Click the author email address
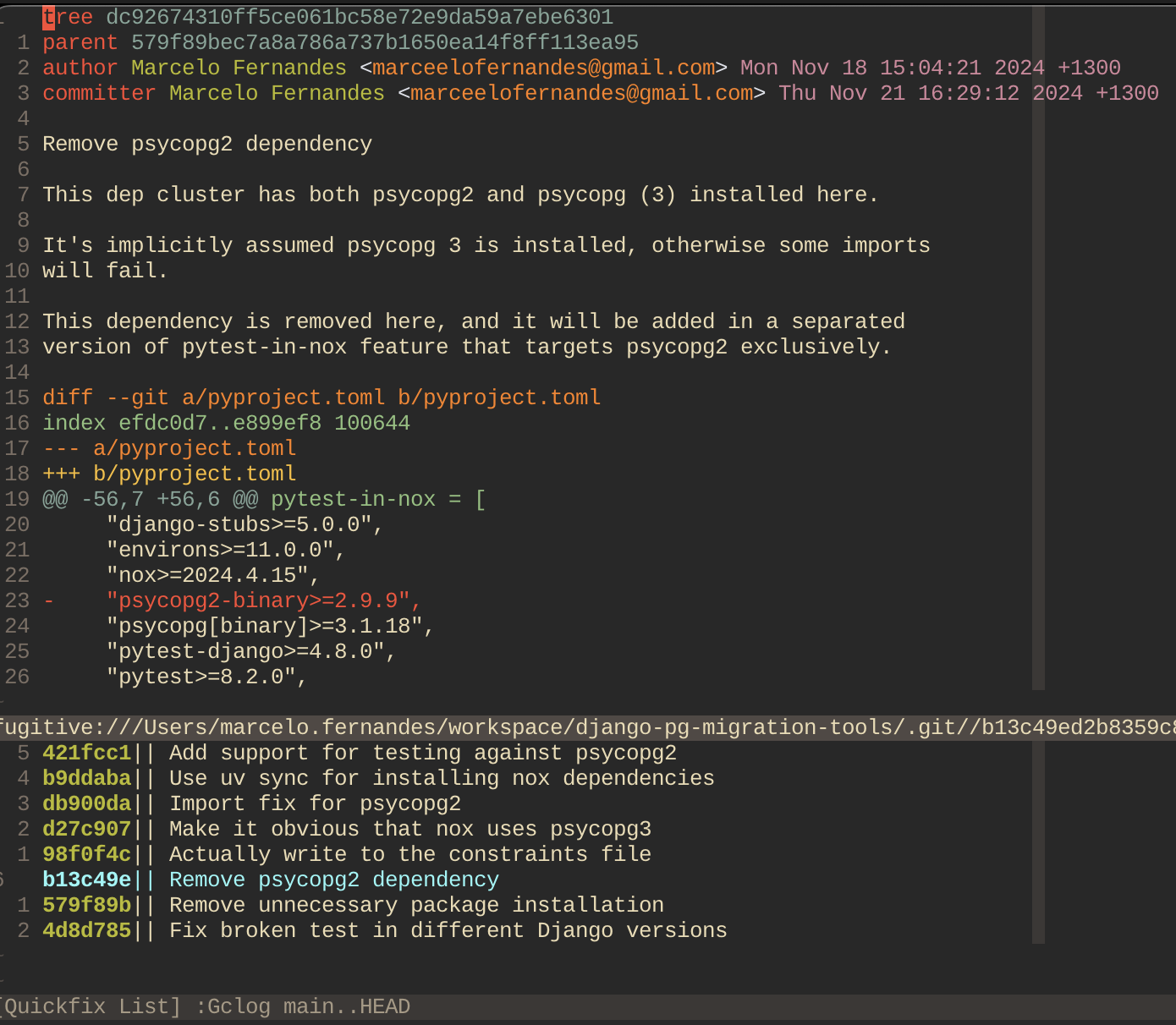This screenshot has width=1176, height=1025. pos(543,68)
